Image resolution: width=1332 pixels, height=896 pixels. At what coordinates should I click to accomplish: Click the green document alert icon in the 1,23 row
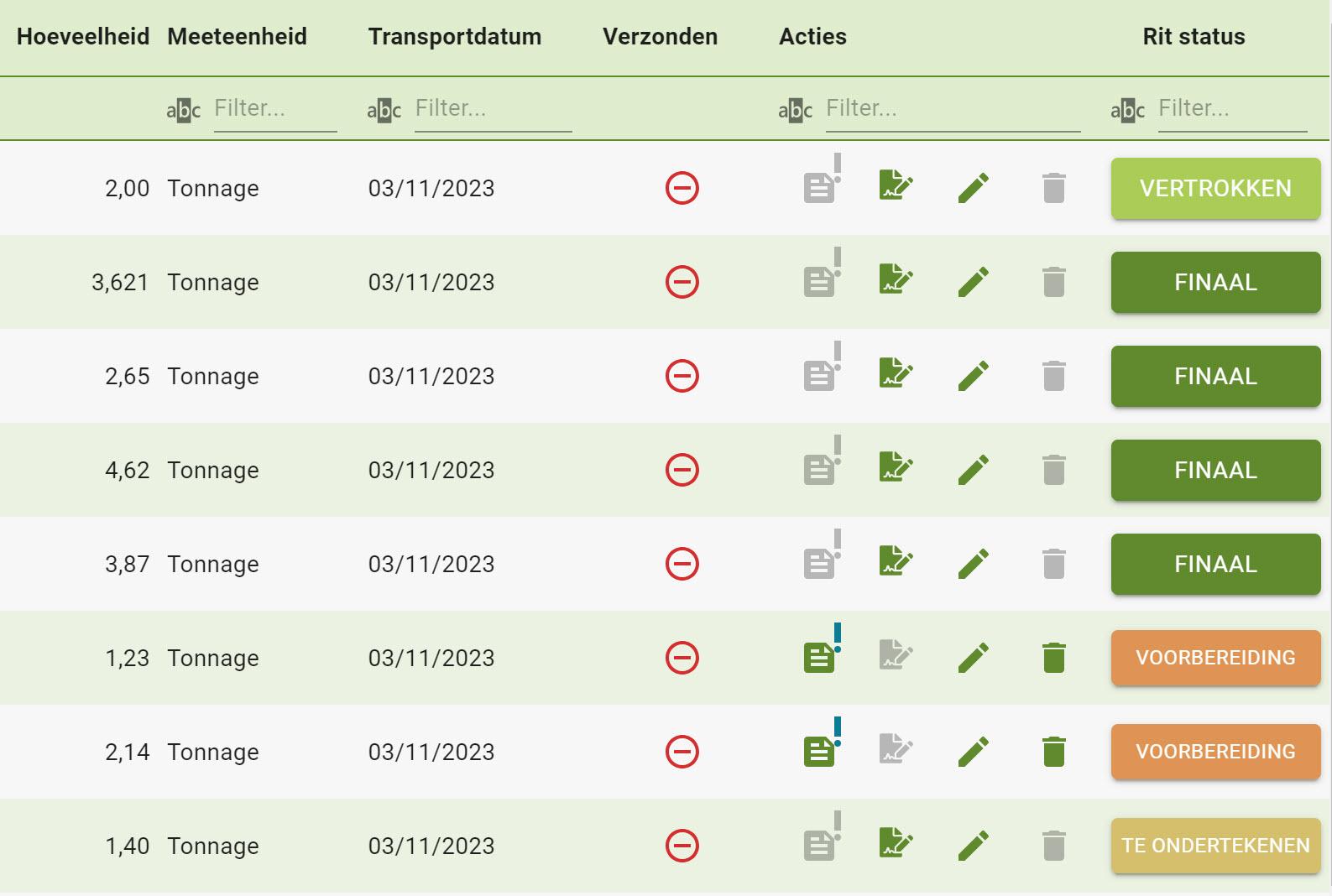(820, 656)
